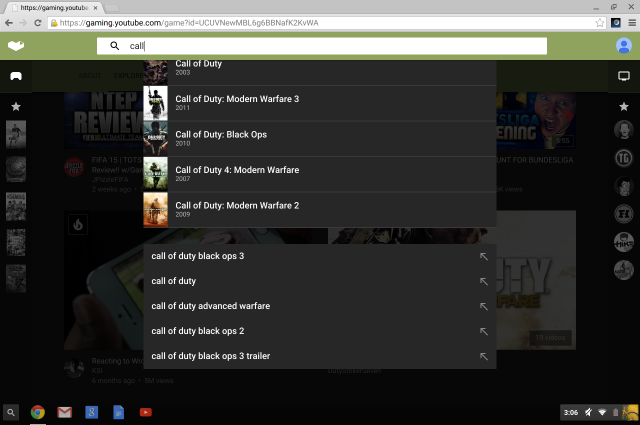
Task: Open the system tray clock showing 3:06
Action: tap(570, 412)
